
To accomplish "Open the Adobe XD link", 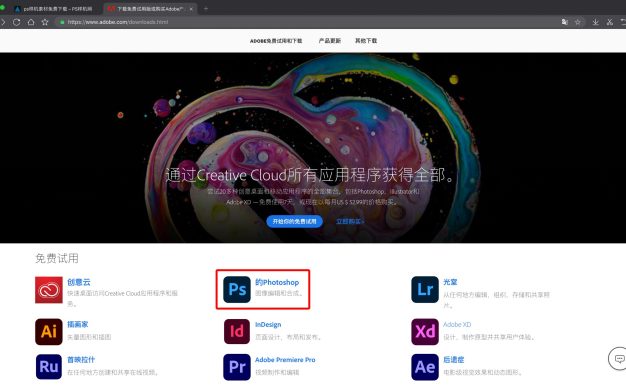I will [457, 325].
